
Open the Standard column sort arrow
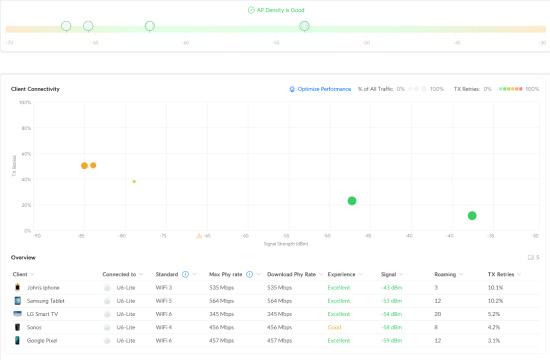(x=194, y=274)
